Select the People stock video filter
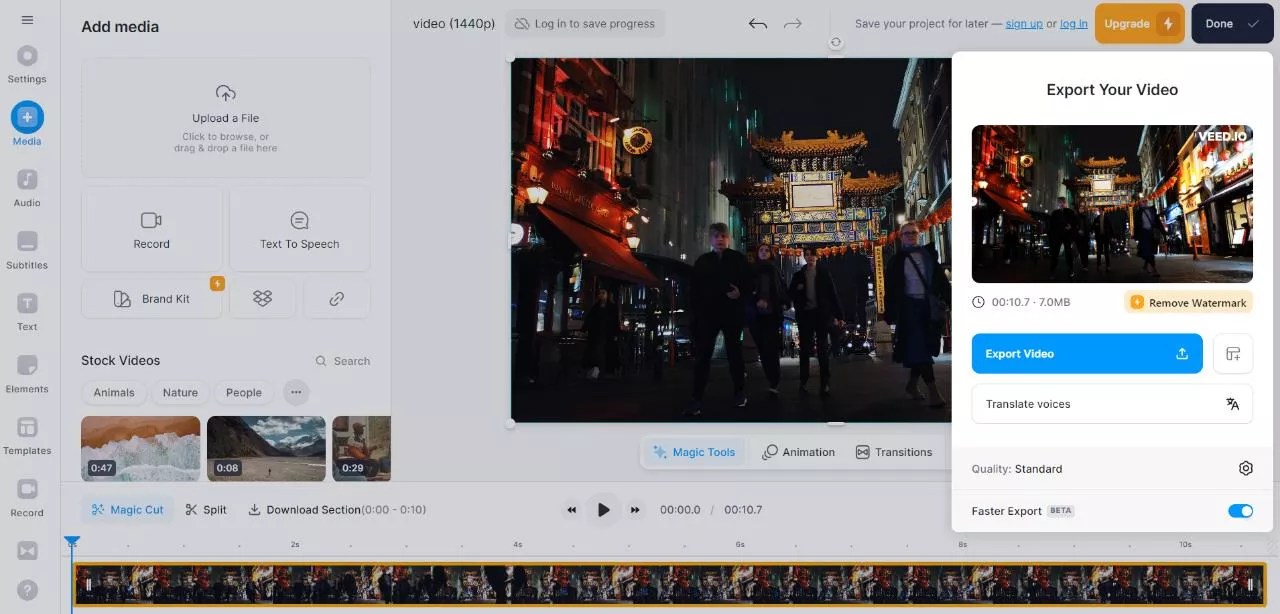The height and width of the screenshot is (614, 1280). click(x=243, y=392)
